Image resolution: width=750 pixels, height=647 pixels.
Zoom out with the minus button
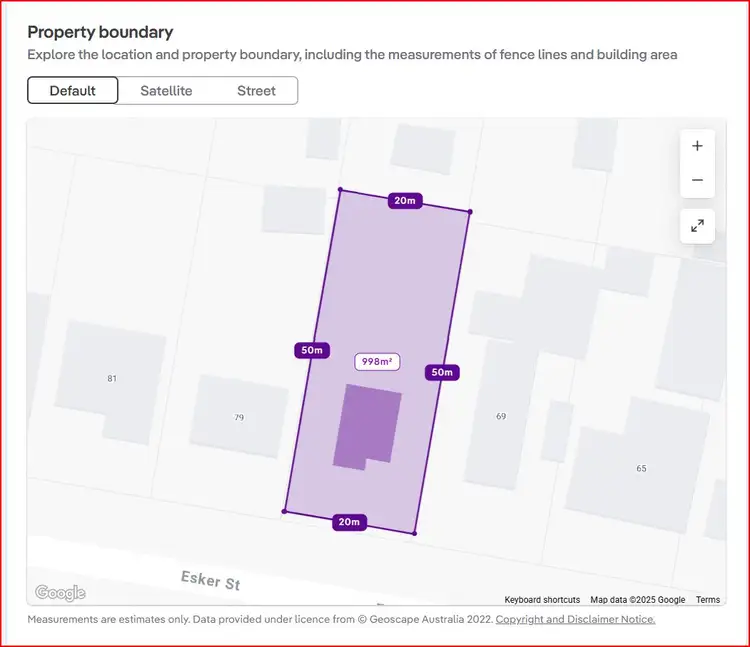click(697, 180)
